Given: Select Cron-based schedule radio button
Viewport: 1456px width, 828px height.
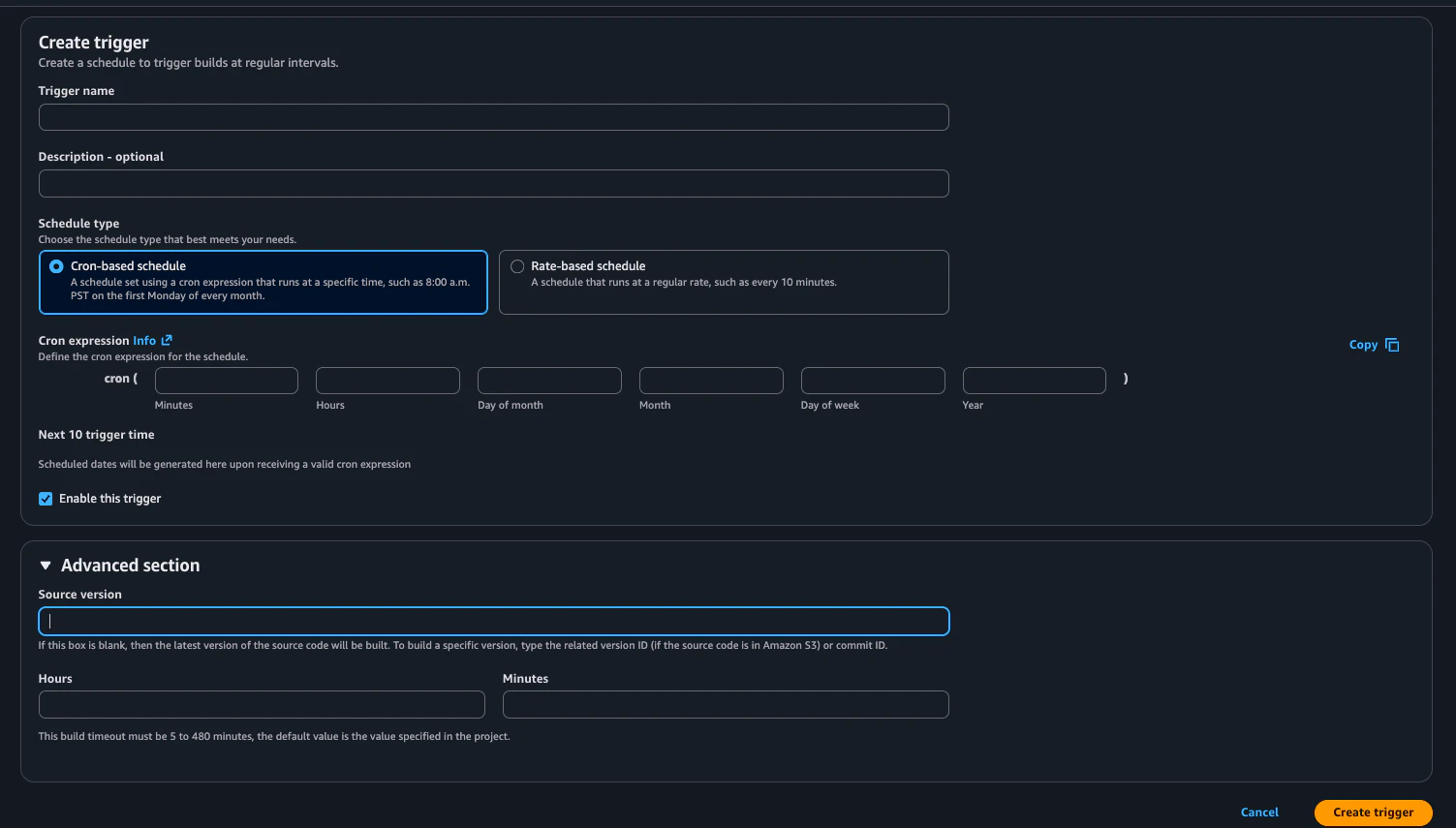Looking at the screenshot, I should [x=56, y=266].
